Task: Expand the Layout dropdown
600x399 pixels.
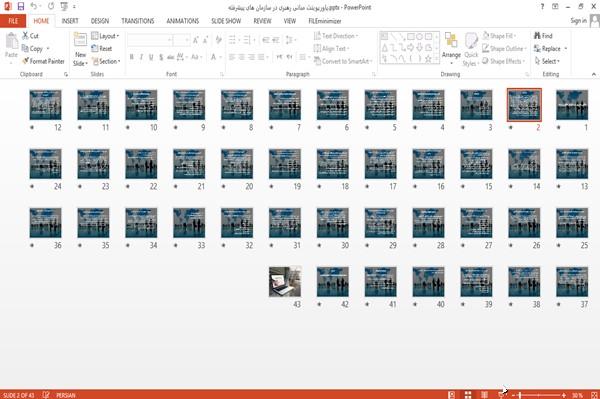Action: 105,36
